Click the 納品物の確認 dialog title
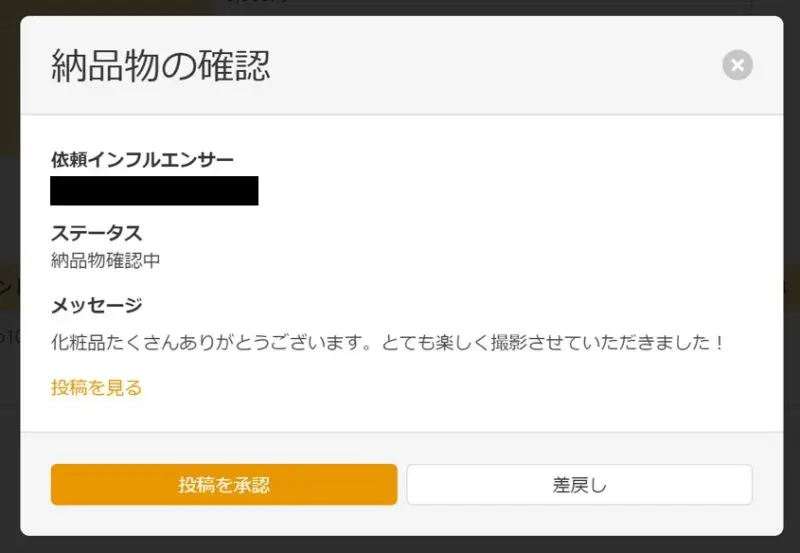 (x=160, y=66)
